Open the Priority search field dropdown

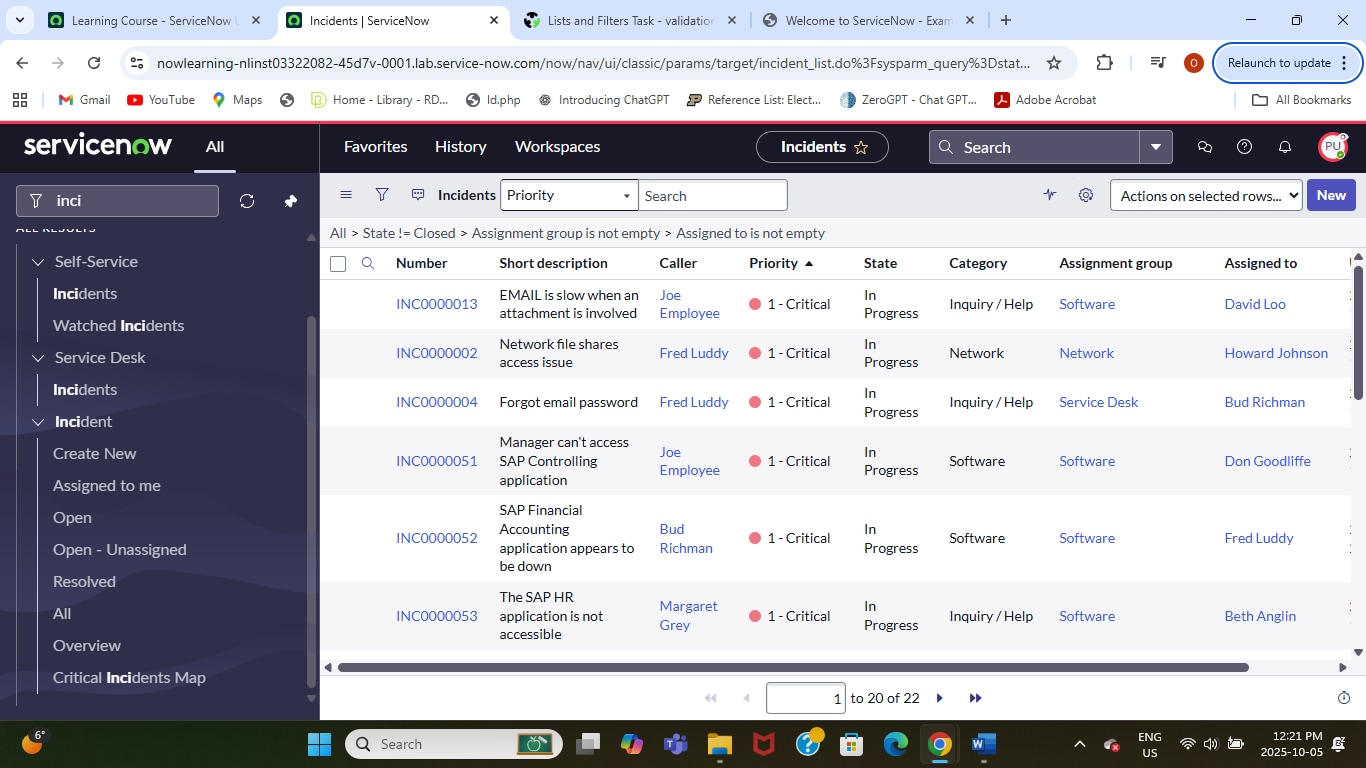[x=569, y=195]
